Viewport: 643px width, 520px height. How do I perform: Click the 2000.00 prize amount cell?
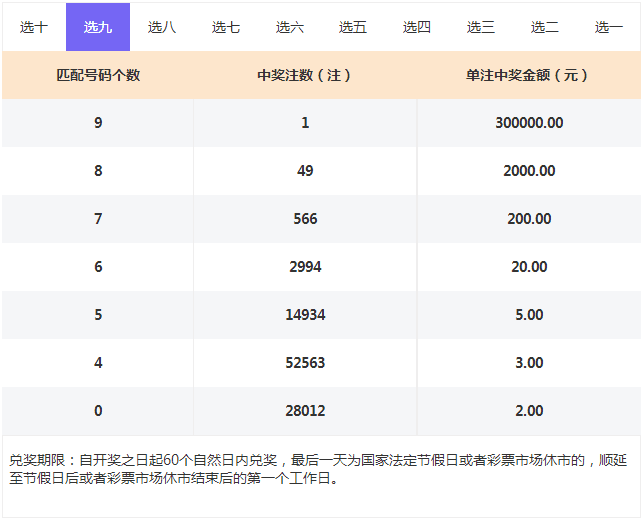(529, 171)
